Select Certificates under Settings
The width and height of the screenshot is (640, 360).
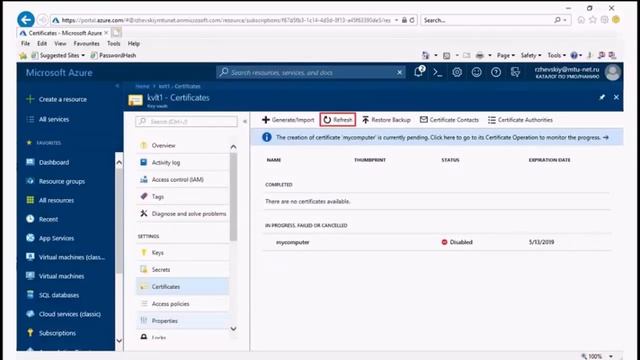(182, 287)
